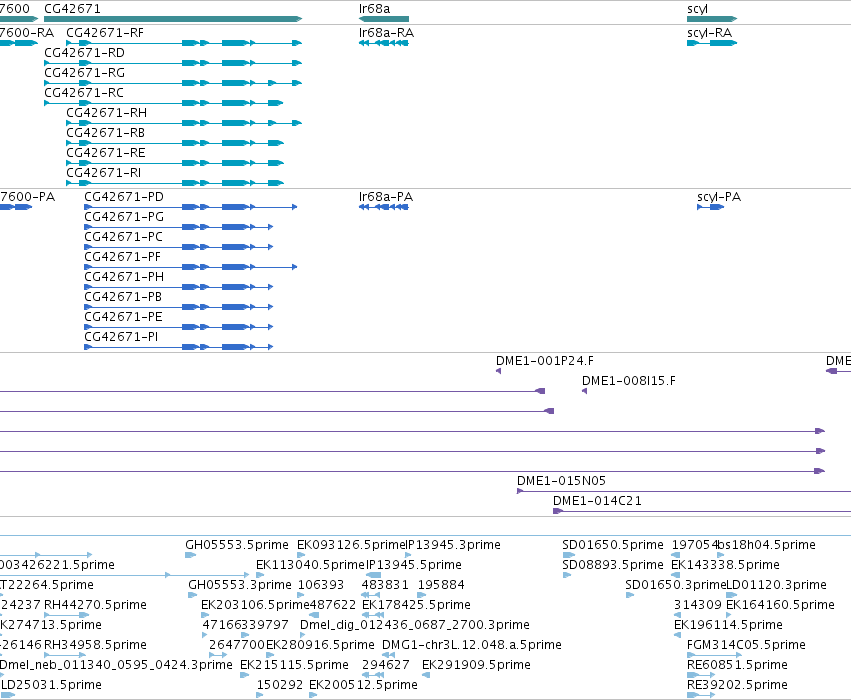Open transcript CG42671-RG label
This screenshot has width=851, height=700.
tap(84, 73)
